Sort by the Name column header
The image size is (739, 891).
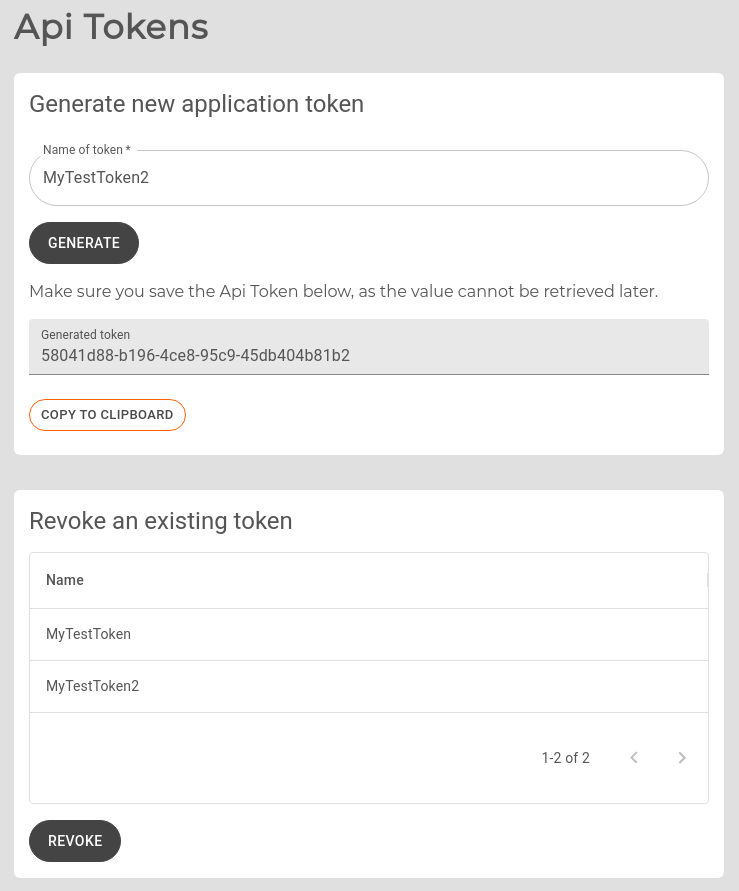coord(65,580)
